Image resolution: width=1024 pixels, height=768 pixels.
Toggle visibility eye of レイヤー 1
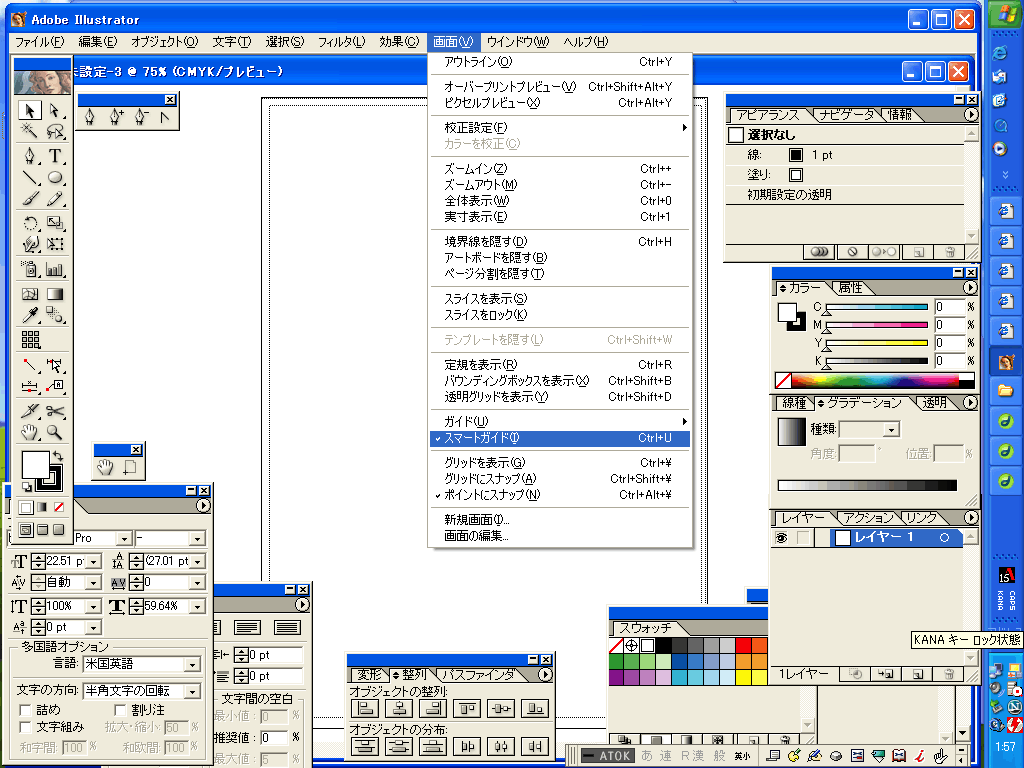pyautogui.click(x=782, y=538)
